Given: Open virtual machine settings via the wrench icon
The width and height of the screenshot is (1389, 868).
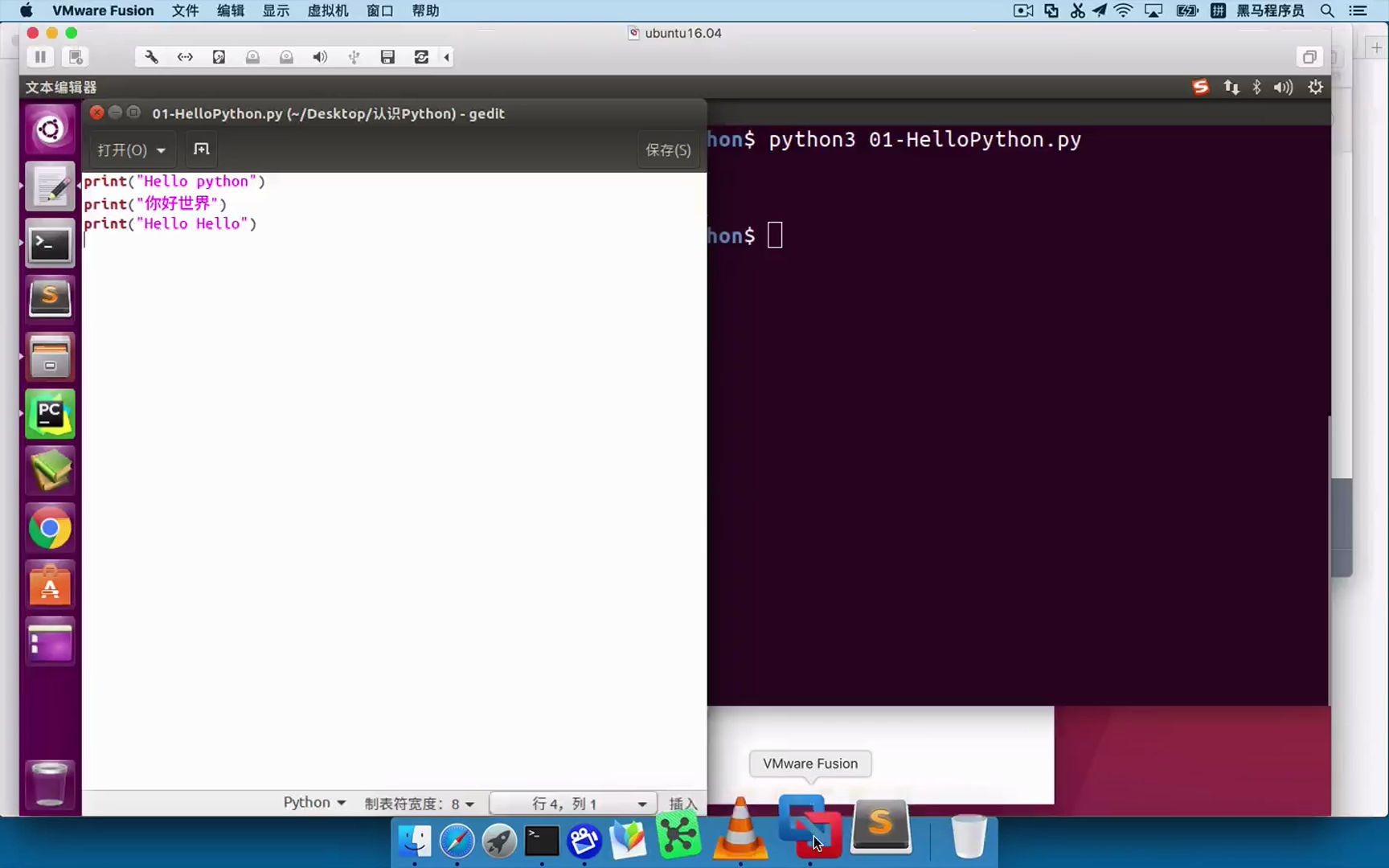Looking at the screenshot, I should 150,56.
